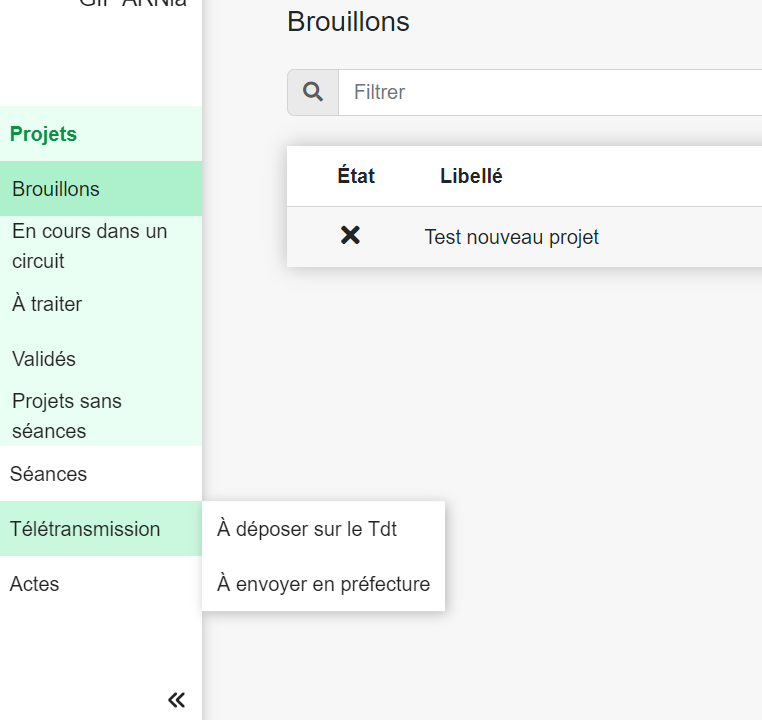
Task: Select À envoyer en préfecture
Action: (323, 584)
